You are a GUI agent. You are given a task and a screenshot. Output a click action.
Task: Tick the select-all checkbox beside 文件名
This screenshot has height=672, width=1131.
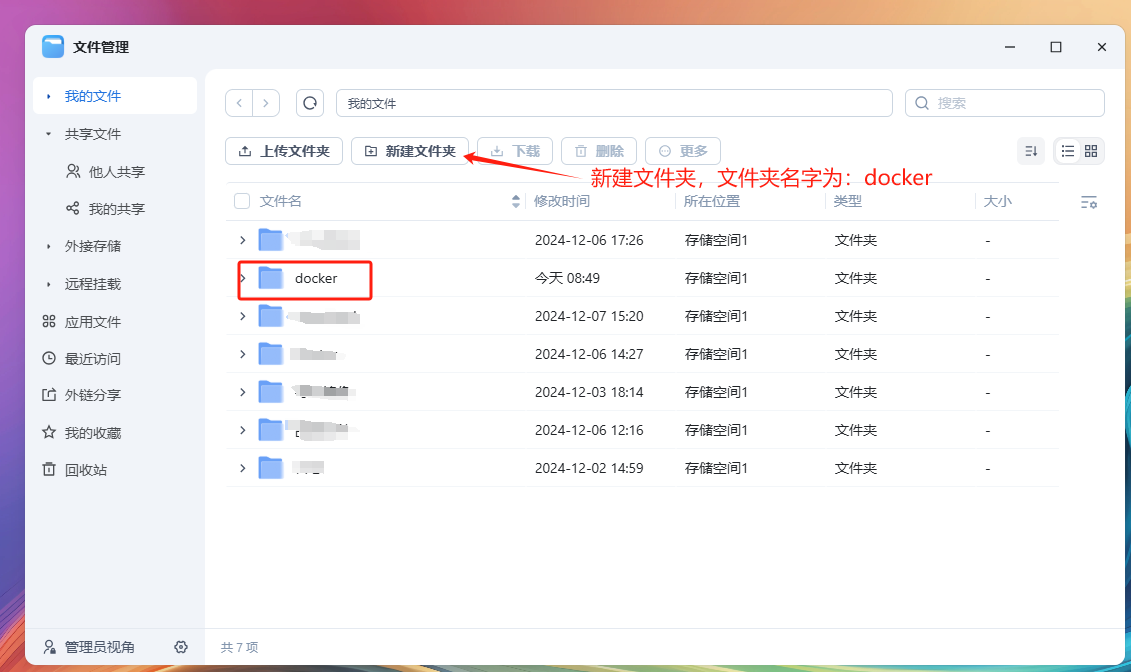coord(242,201)
